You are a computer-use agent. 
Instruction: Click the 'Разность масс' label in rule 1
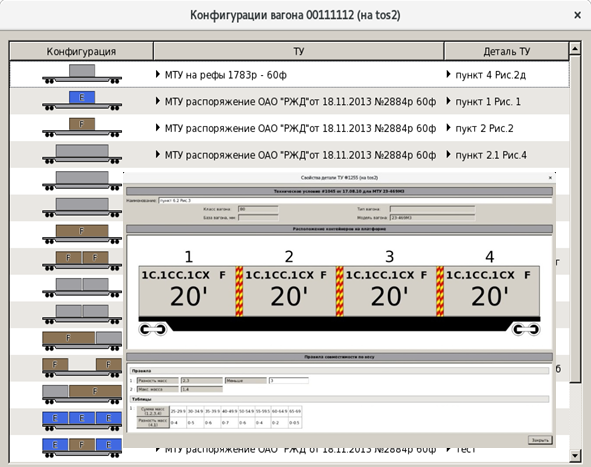[158, 381]
